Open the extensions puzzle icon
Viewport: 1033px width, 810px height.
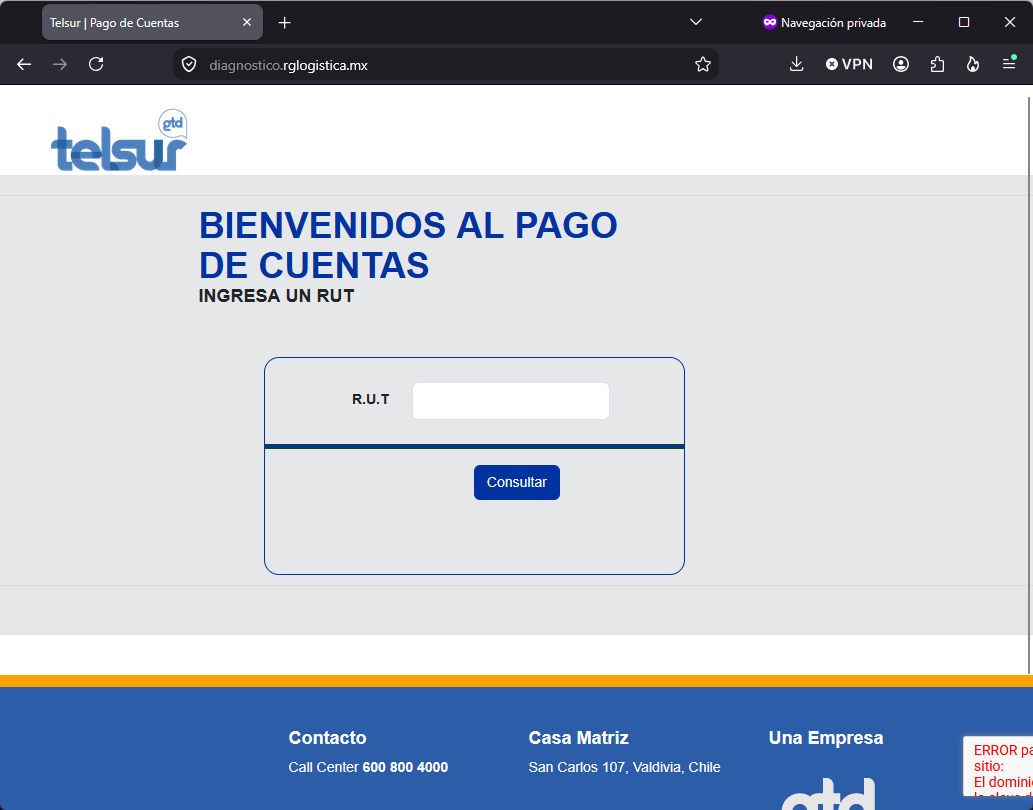coord(937,64)
